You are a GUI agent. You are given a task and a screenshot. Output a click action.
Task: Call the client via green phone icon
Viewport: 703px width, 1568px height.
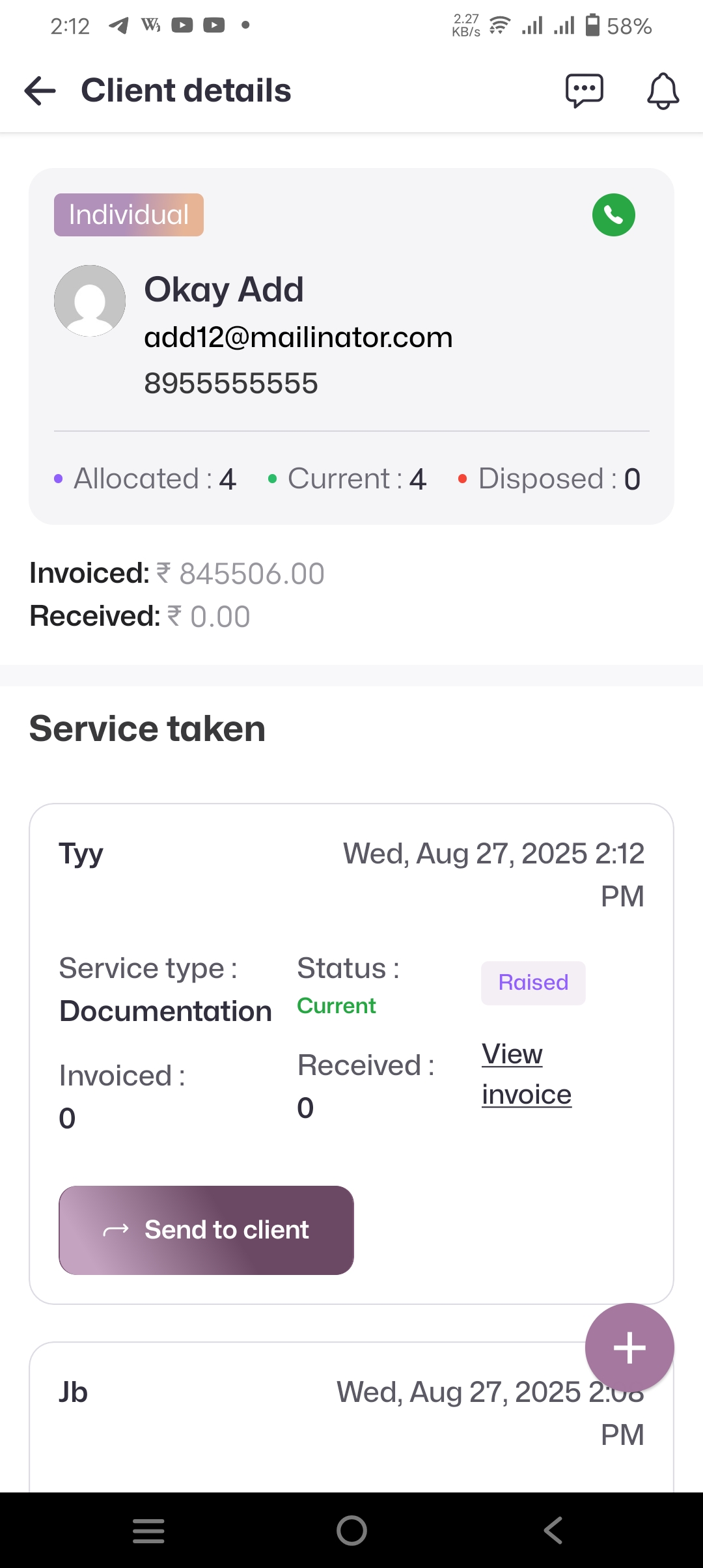click(x=613, y=215)
